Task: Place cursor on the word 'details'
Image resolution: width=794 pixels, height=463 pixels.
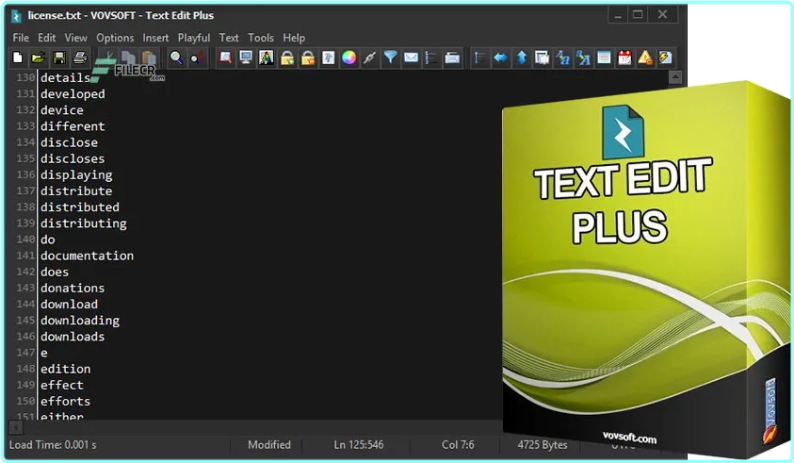Action: [65, 78]
